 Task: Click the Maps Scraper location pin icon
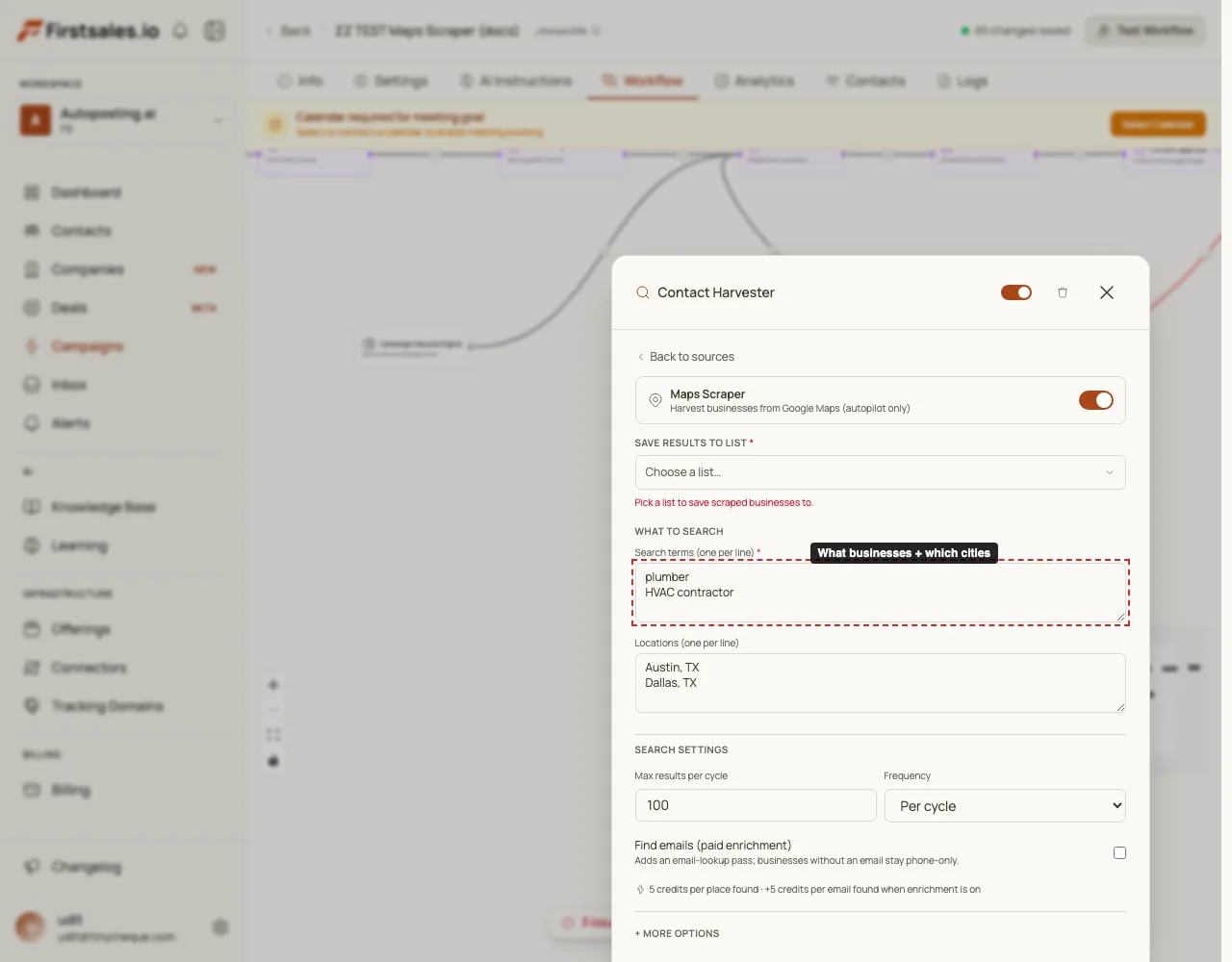655,400
